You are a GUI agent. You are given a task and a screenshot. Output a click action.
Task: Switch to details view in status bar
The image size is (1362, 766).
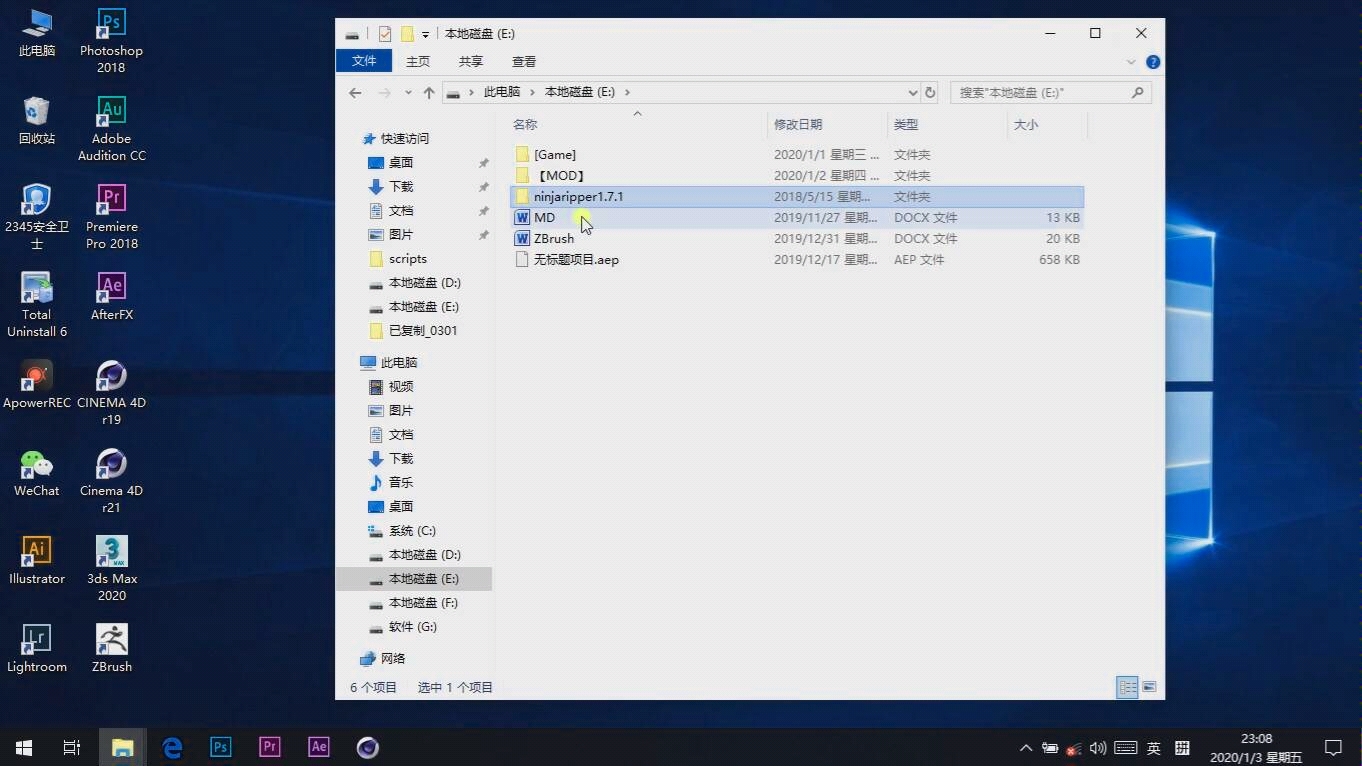pos(1126,688)
